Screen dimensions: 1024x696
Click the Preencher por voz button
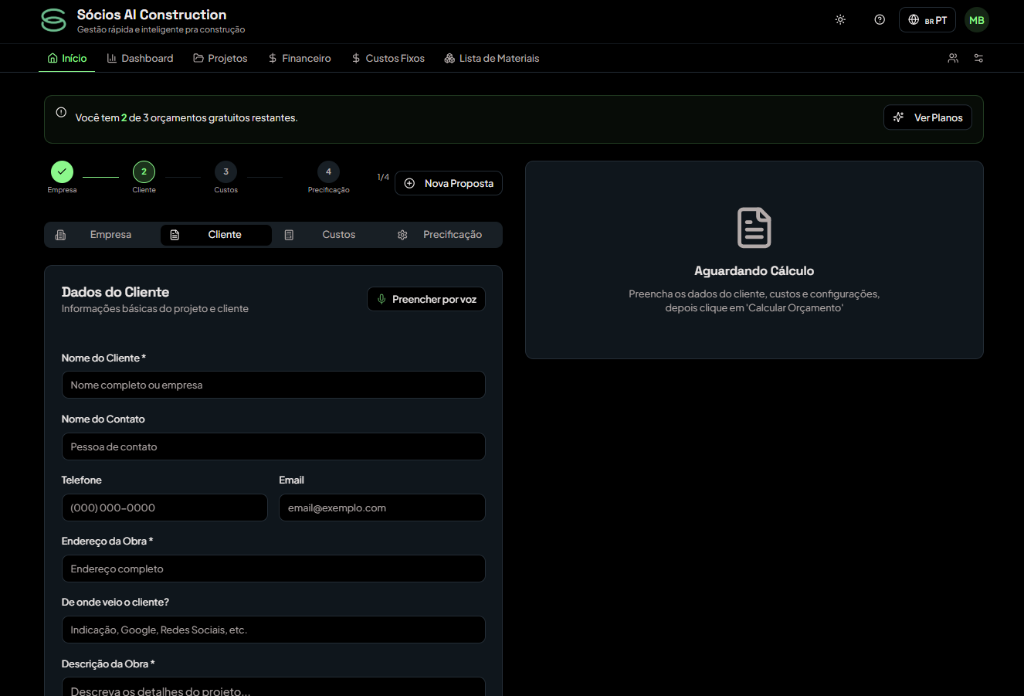coord(426,299)
